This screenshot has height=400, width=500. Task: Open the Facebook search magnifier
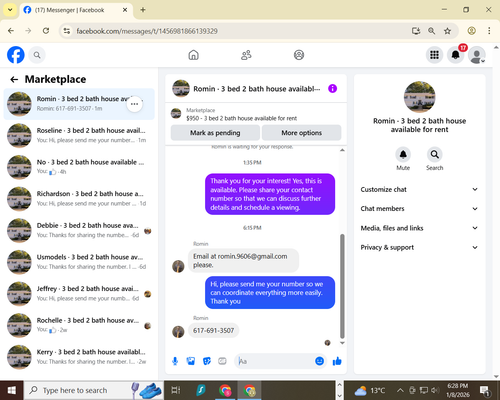click(37, 55)
